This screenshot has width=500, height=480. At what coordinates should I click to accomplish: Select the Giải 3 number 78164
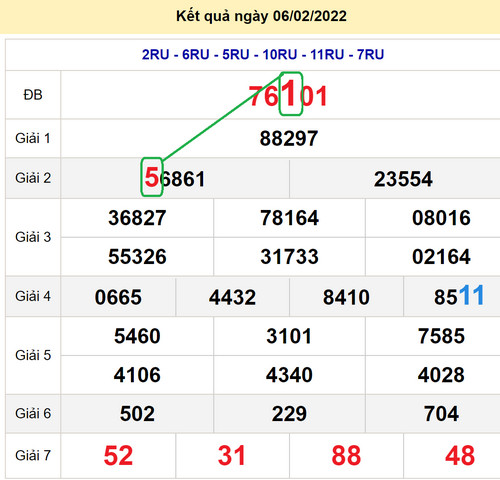[x=289, y=218]
